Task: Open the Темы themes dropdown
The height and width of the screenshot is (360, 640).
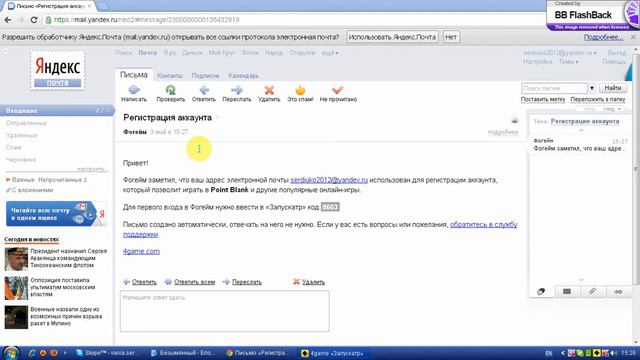Action: coord(568,62)
